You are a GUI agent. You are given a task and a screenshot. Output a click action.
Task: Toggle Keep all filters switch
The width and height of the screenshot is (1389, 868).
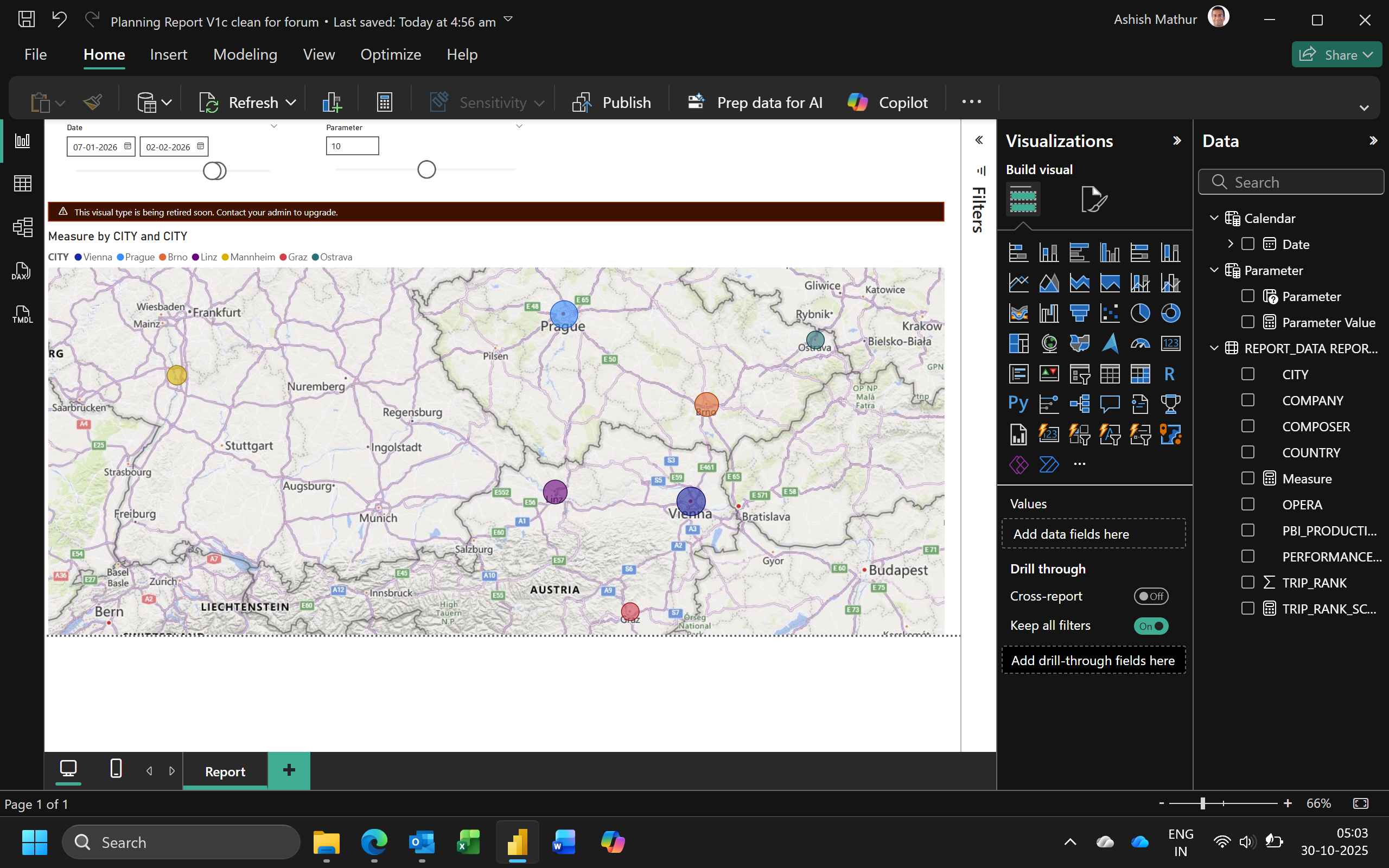pos(1150,626)
